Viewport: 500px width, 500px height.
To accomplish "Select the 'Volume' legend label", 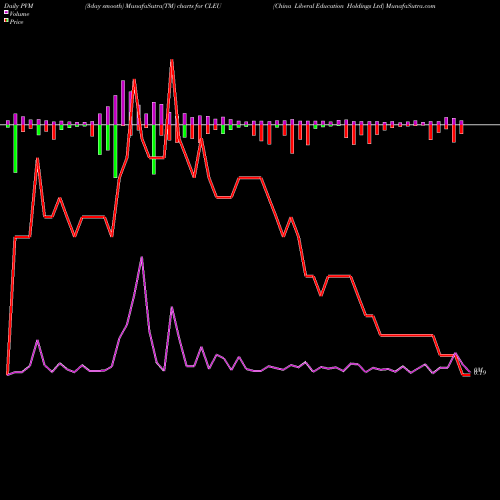I will [x=19, y=14].
